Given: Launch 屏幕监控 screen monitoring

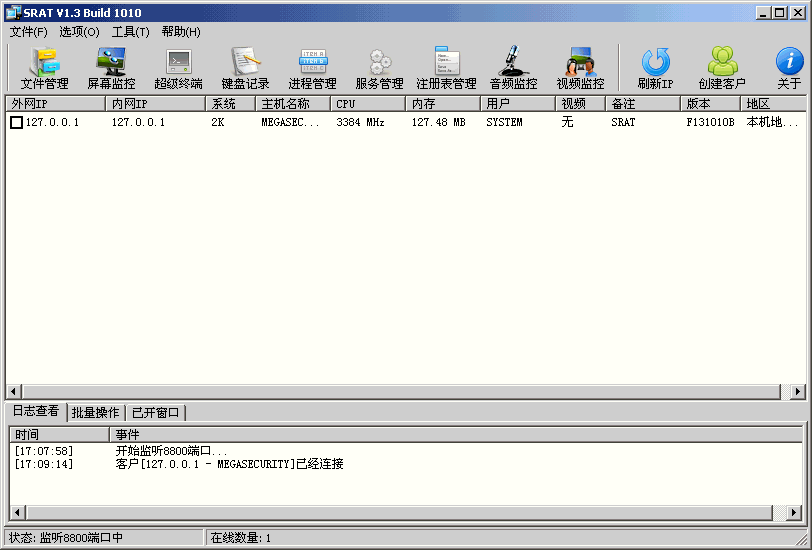Looking at the screenshot, I should click(111, 68).
